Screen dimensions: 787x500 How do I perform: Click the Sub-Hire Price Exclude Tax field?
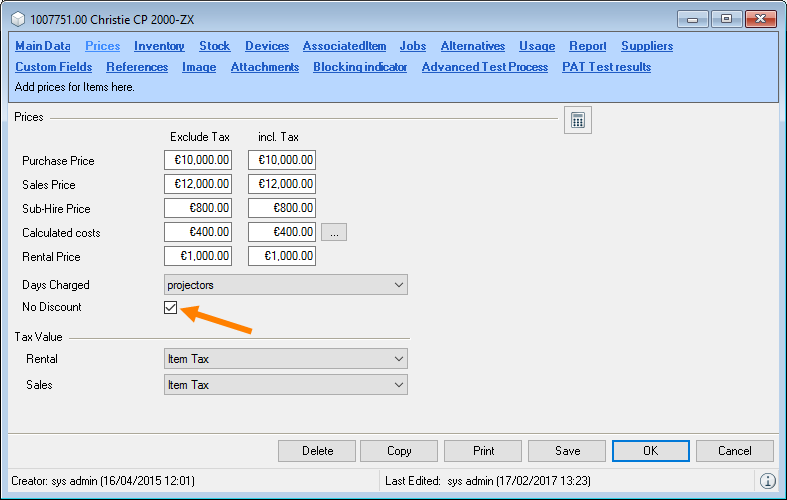198,208
